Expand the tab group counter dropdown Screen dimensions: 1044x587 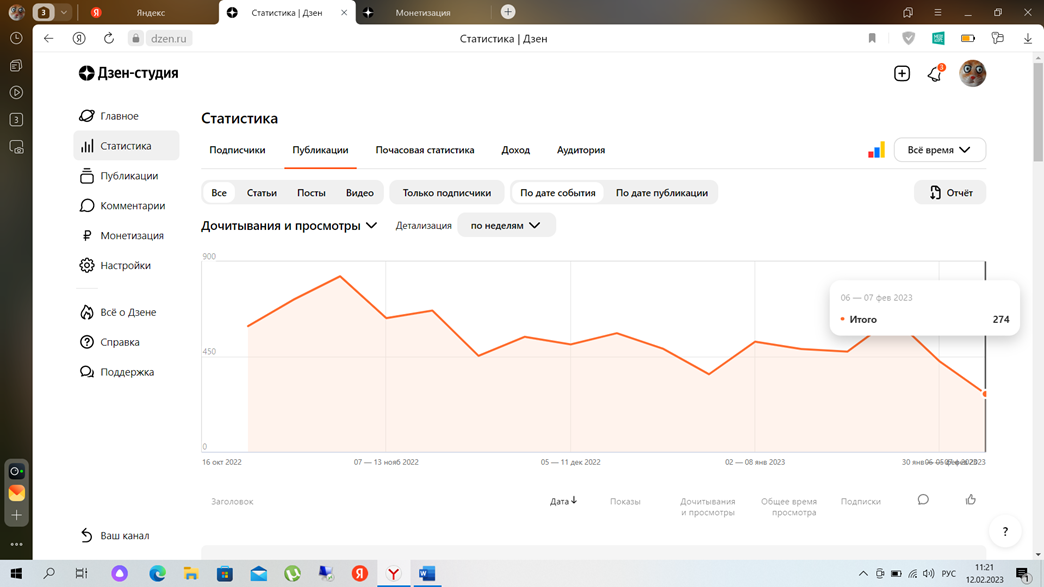coord(64,12)
